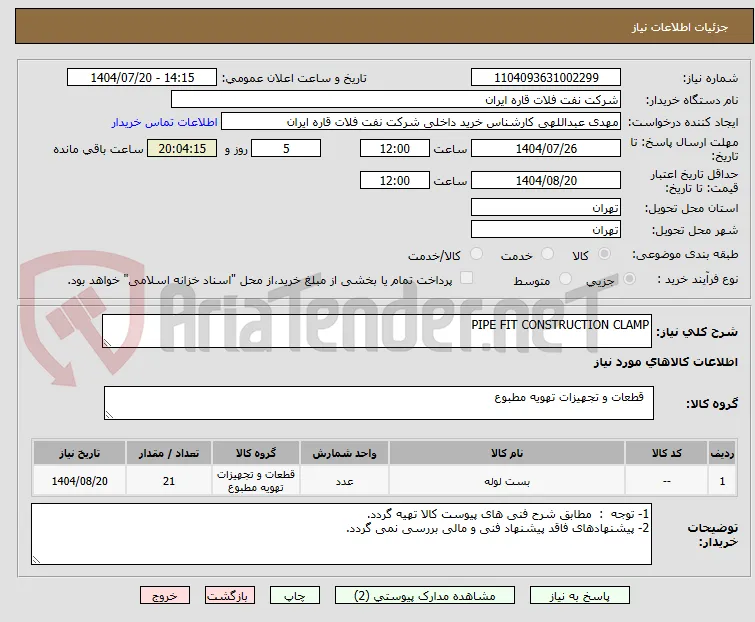The width and height of the screenshot is (755, 622).
Task: Click the remaining time countdown 20:04:15
Action: click(182, 148)
